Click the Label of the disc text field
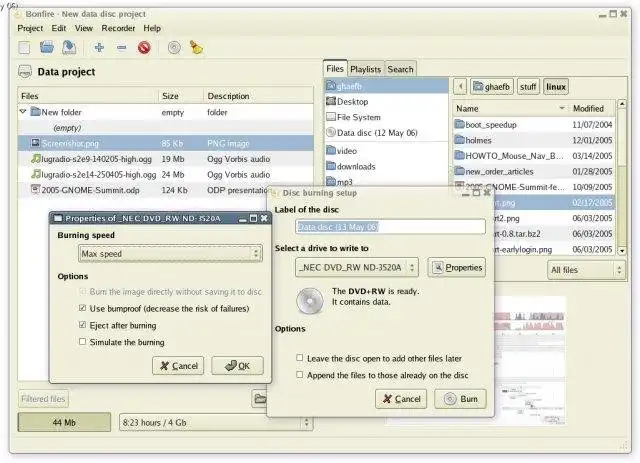Screen dimensions: 640x463 [x=390, y=227]
